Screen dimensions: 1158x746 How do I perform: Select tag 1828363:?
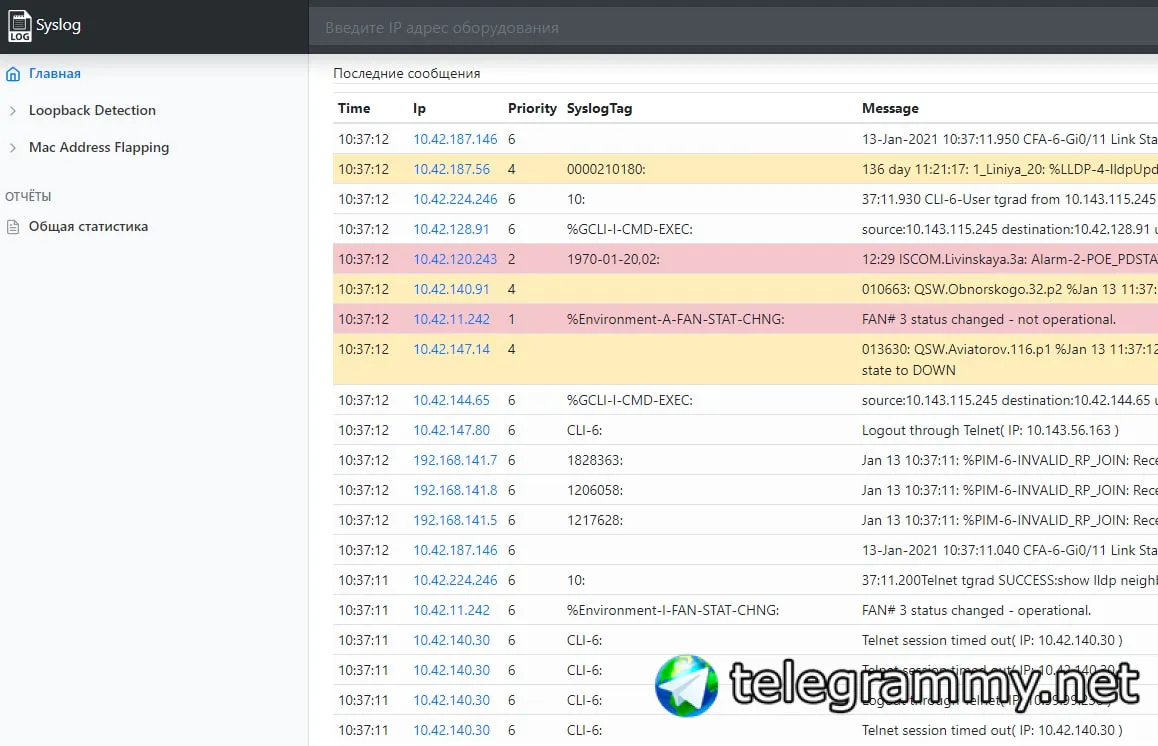click(x=595, y=460)
